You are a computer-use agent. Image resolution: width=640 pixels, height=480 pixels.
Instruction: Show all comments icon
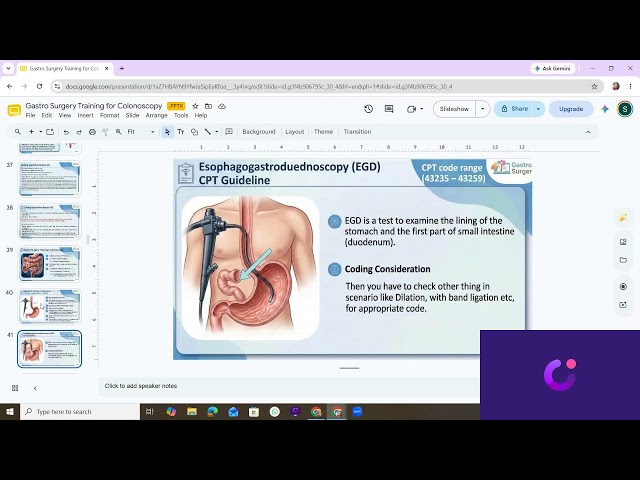[x=389, y=109]
